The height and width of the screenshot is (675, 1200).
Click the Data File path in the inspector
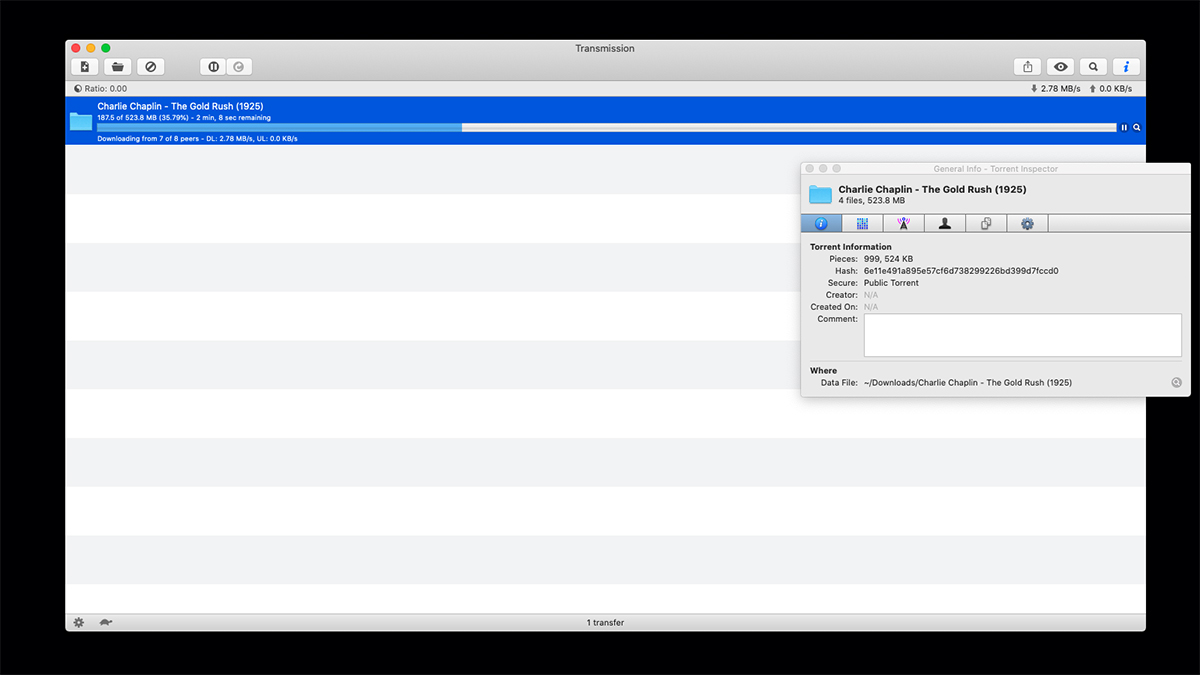[968, 383]
